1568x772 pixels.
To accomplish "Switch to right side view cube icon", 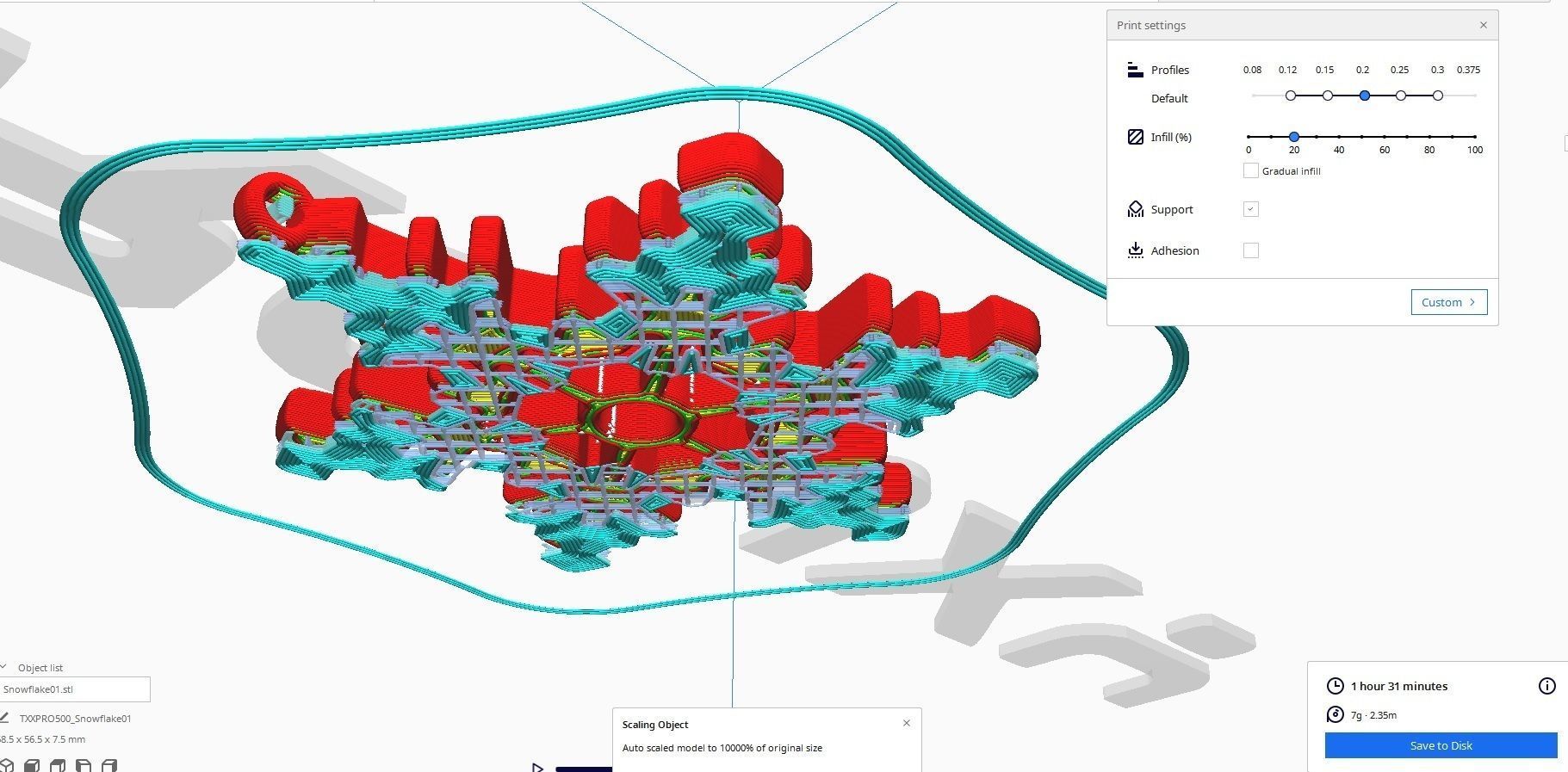I will (109, 765).
